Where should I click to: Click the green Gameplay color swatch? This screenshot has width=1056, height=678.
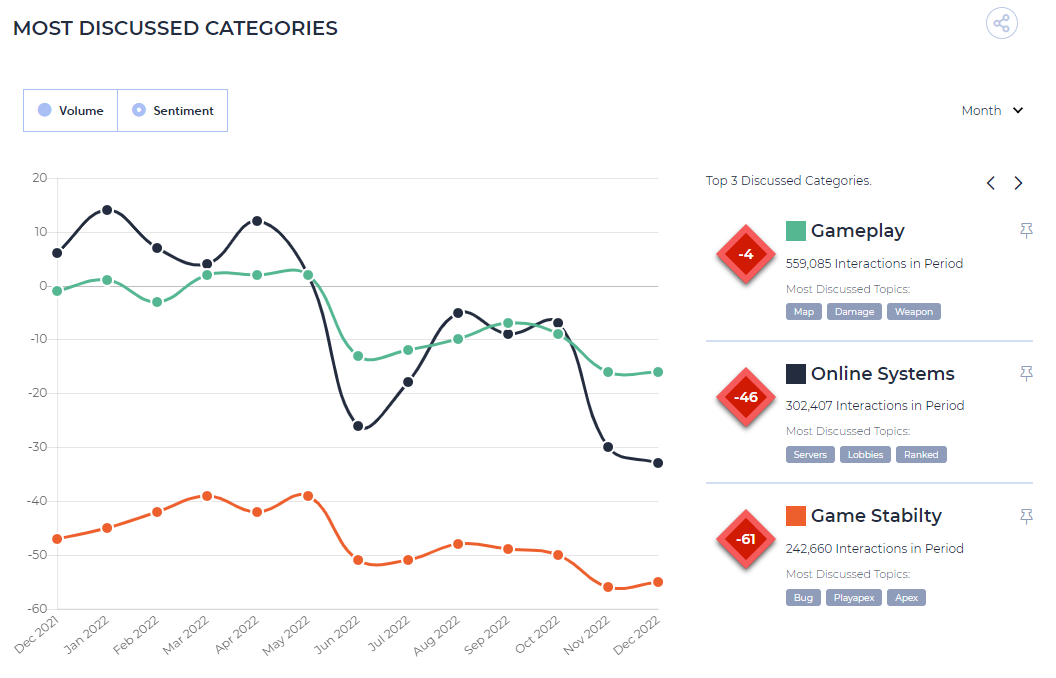tap(796, 231)
